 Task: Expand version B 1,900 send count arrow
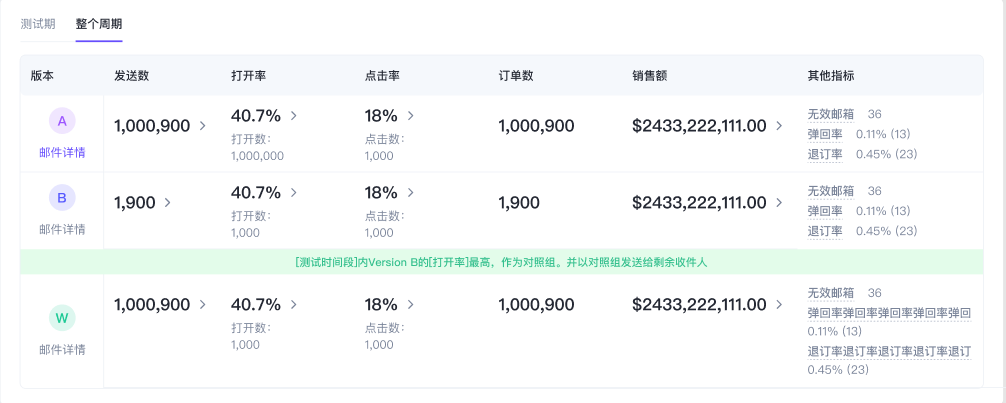click(x=168, y=203)
